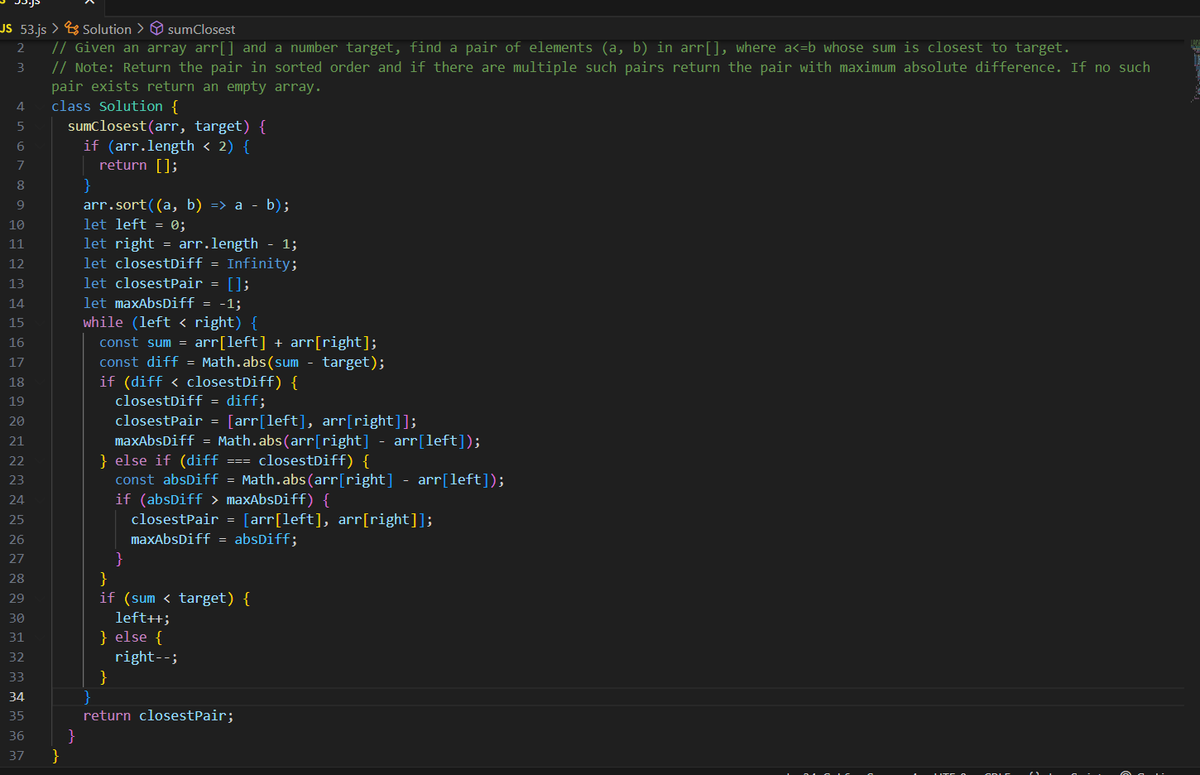Viewport: 1200px width, 775px height.
Task: Click 'let right = arr.length - 1;' line
Action: (x=190, y=244)
